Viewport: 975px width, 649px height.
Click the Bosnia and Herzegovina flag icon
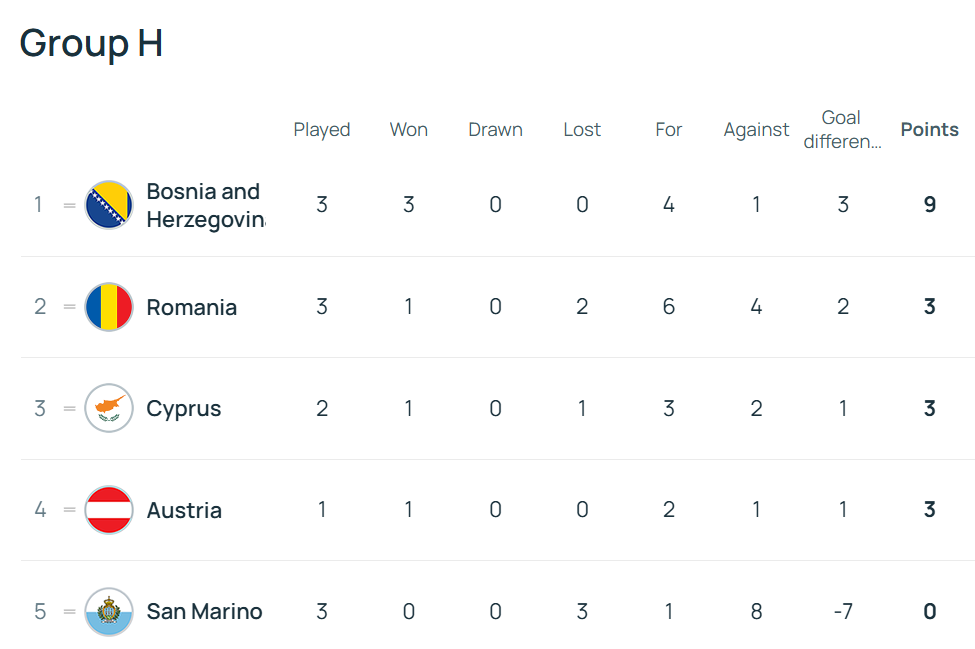(x=109, y=205)
